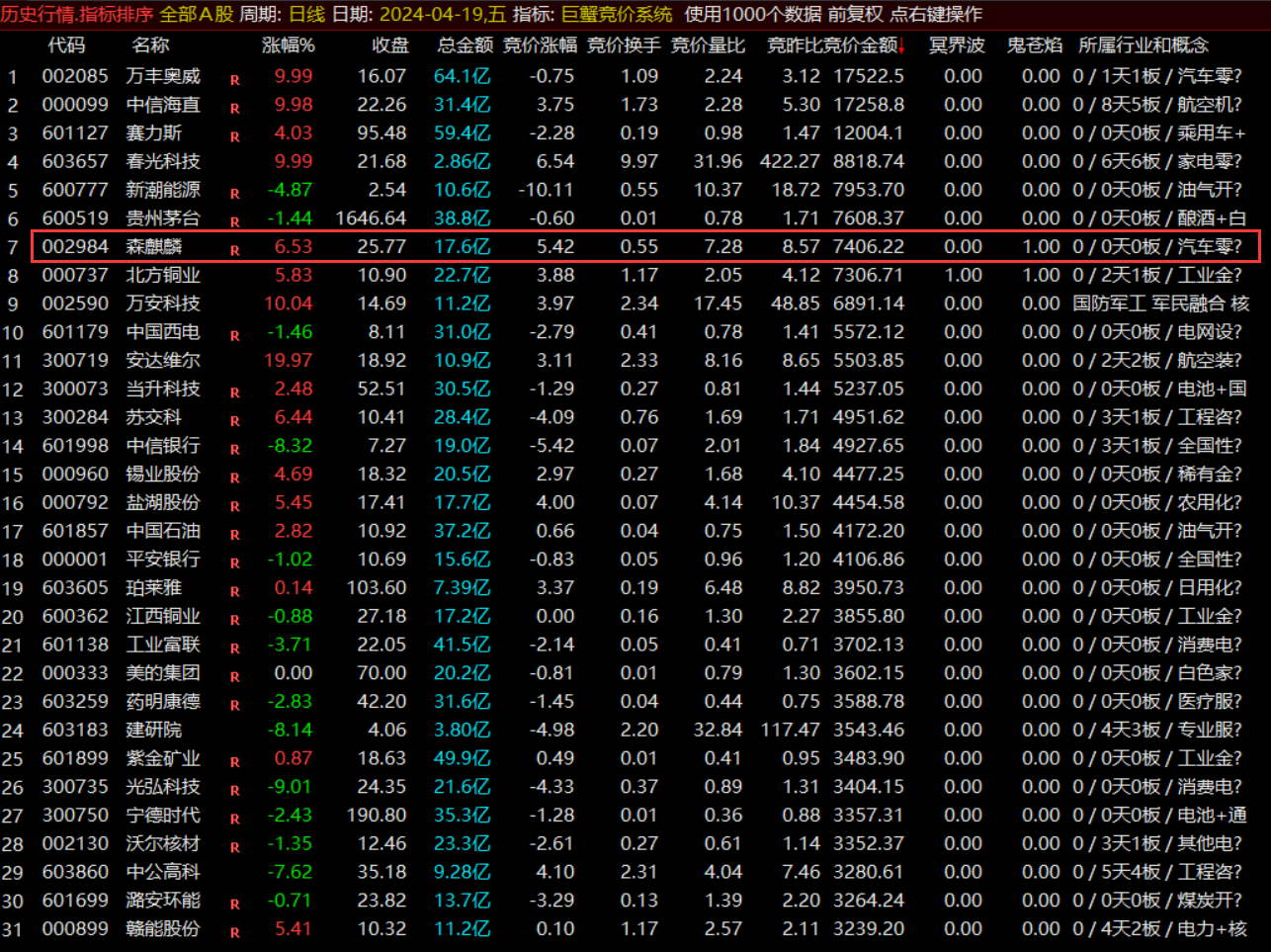Click the R marker beside 万丰奥威
Viewport: 1271px width, 952px height.
(x=235, y=80)
